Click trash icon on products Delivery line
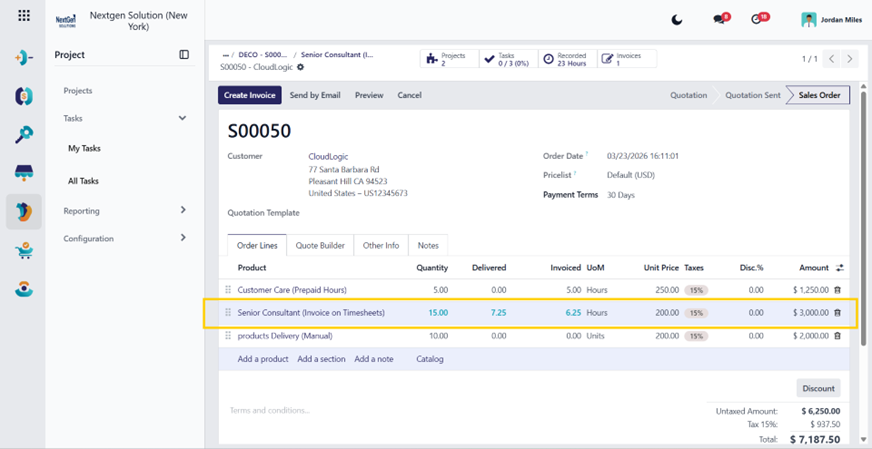This screenshot has width=872, height=449. tap(838, 336)
